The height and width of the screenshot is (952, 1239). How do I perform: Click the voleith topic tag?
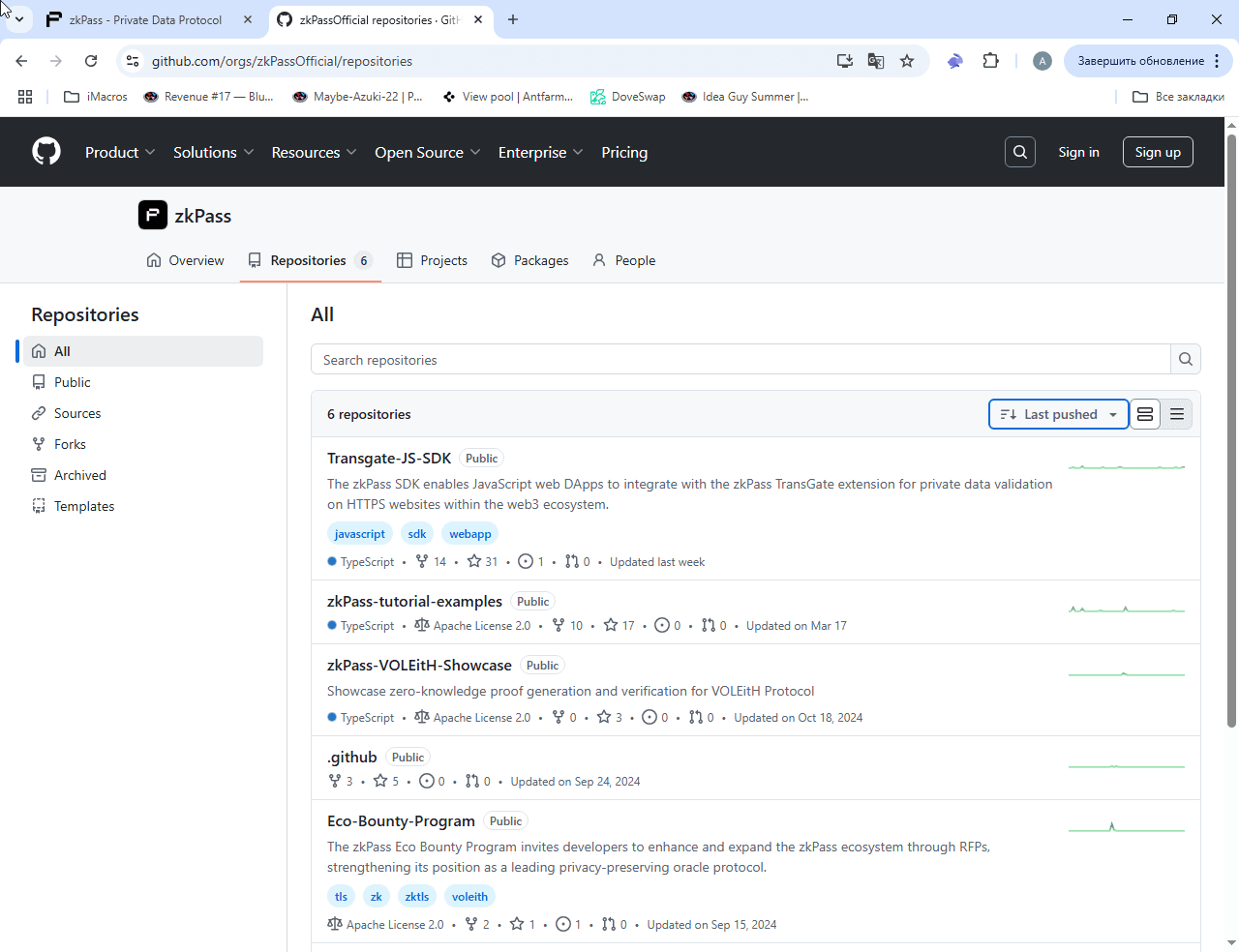pos(469,897)
